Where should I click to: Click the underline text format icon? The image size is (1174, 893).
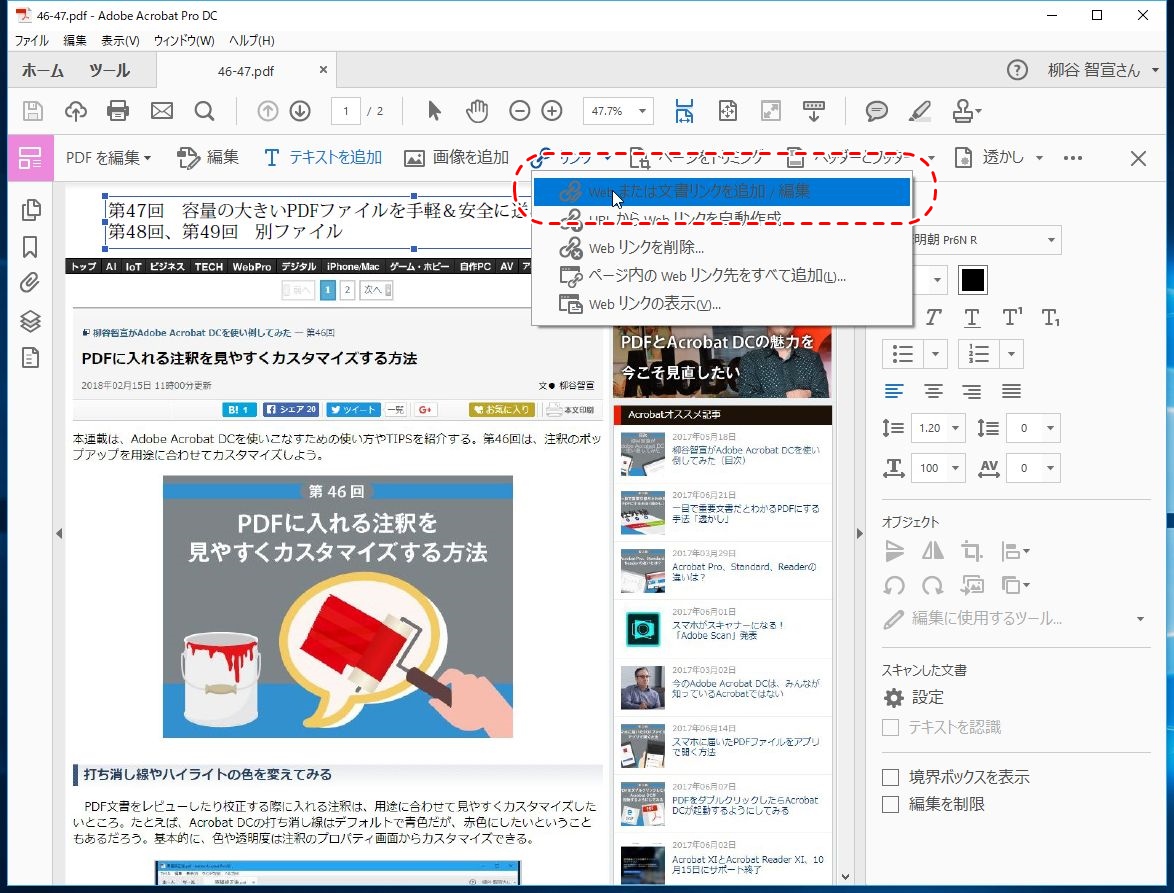[972, 317]
